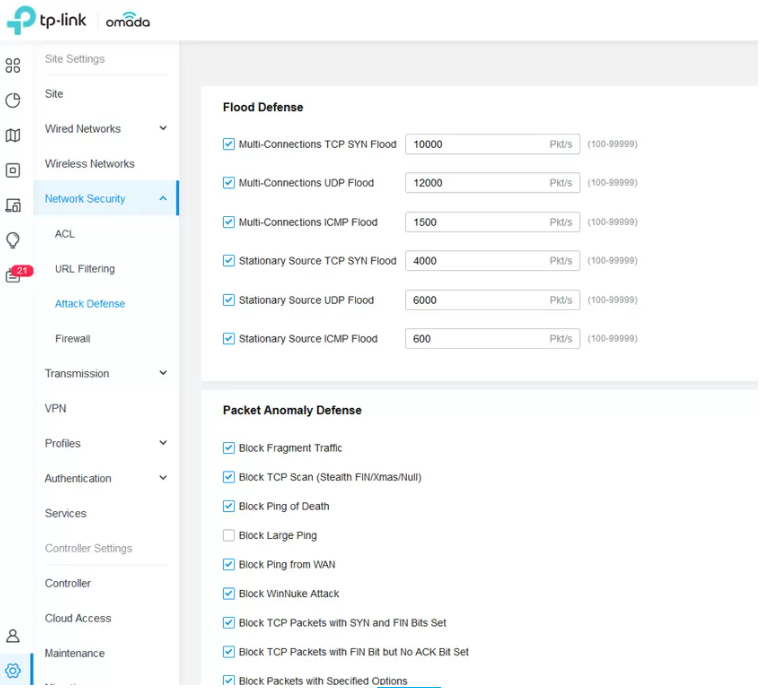
Task: Open the Clients monitor icon
Action: pos(13,206)
